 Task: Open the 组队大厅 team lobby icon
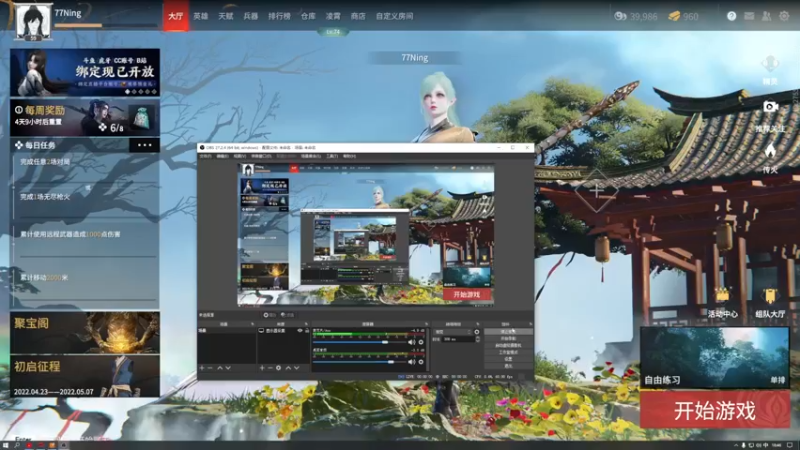click(770, 296)
